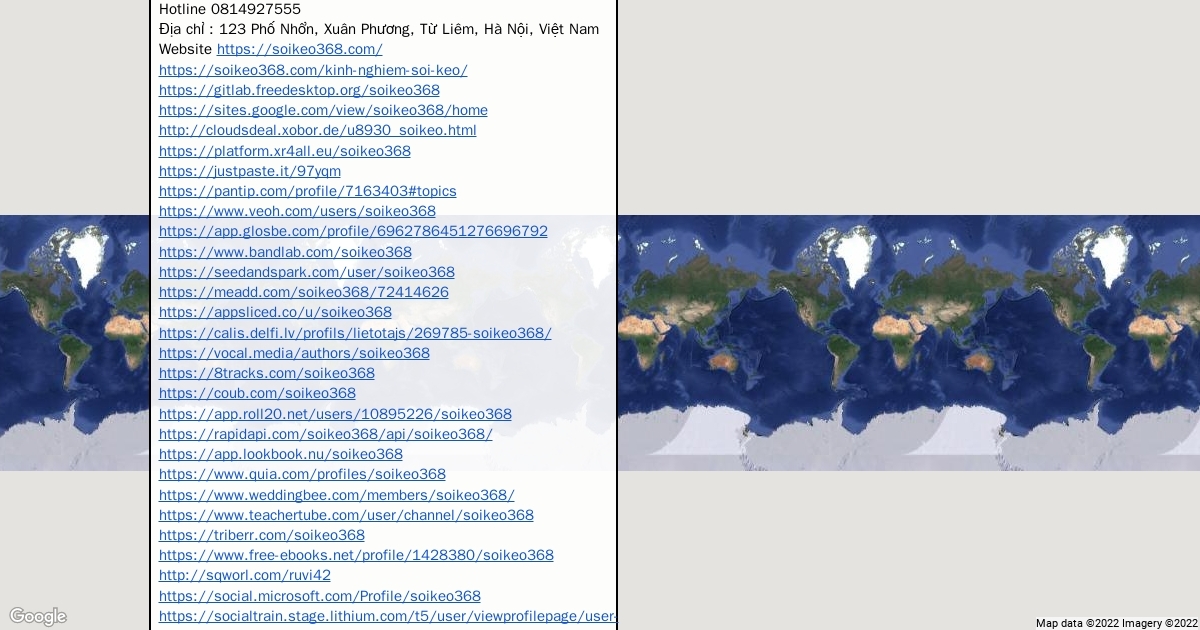Open the pantip.com profile topics link

coord(307,191)
